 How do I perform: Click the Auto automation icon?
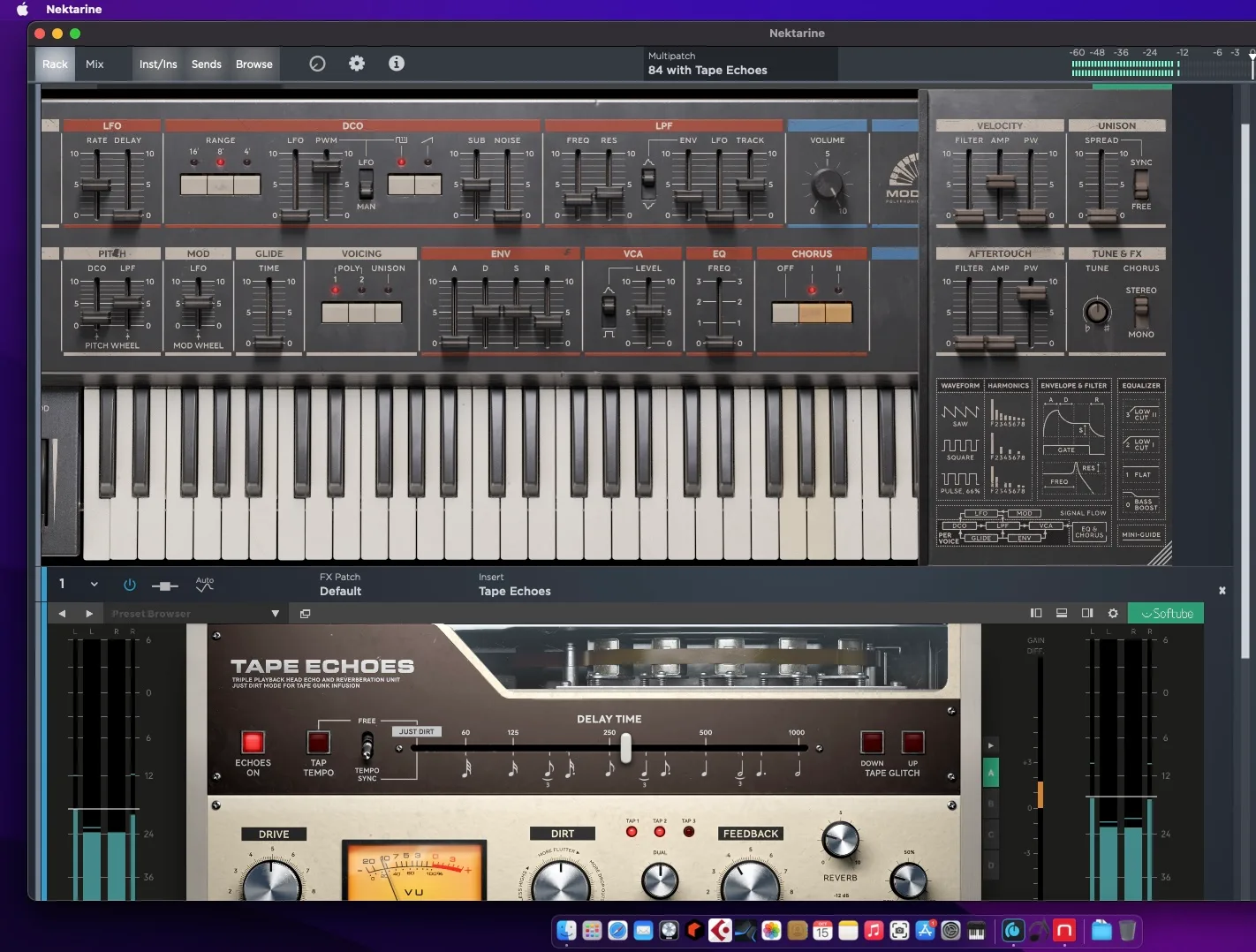click(205, 585)
